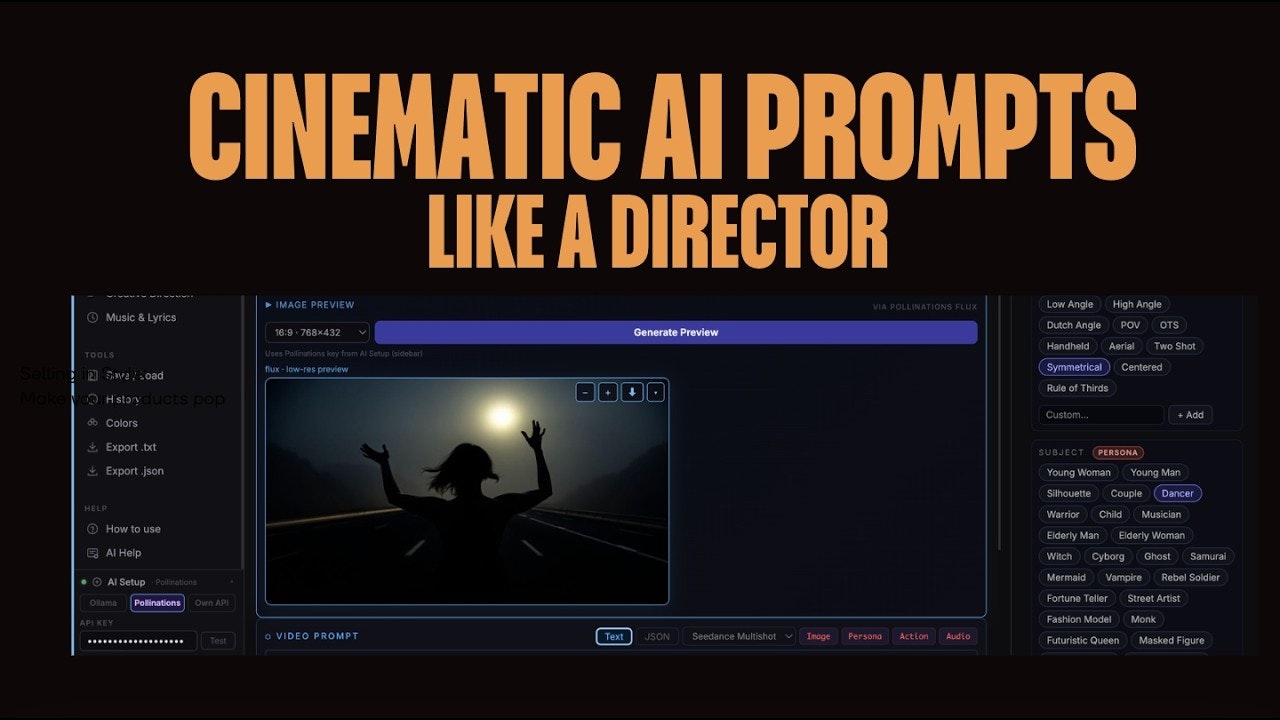Open the Music & Lyrics section icon

93,317
